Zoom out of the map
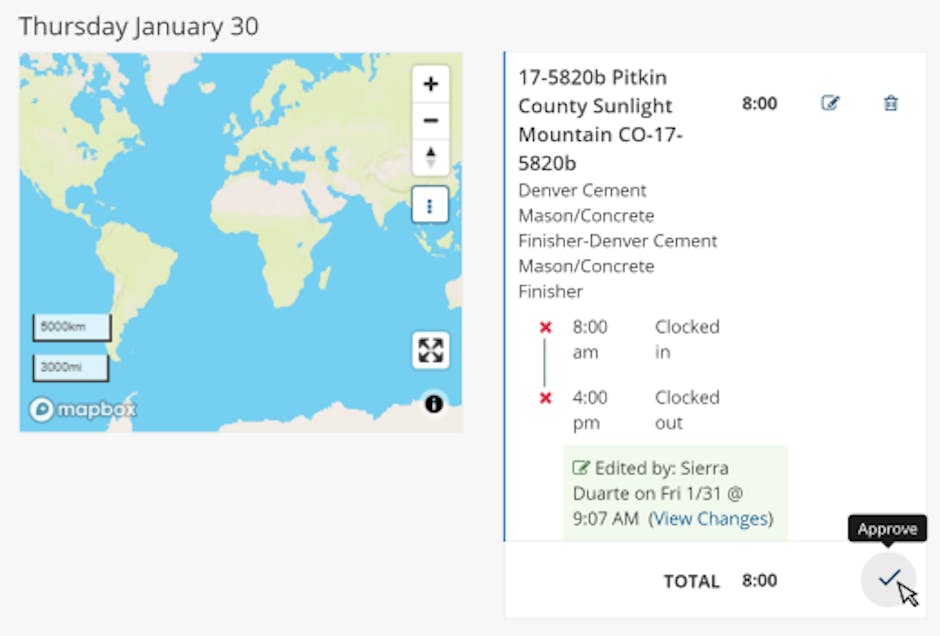 [429, 120]
